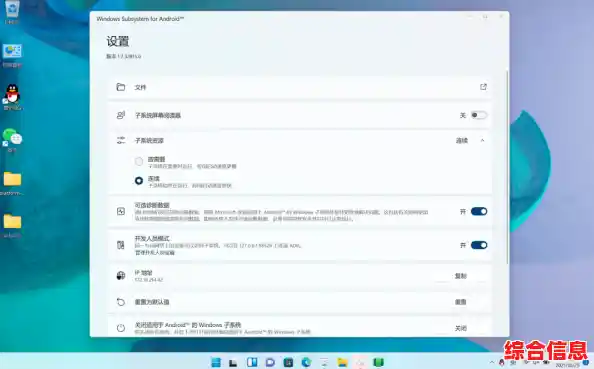
Task: Click the 文件 row label
Action: pyautogui.click(x=140, y=87)
